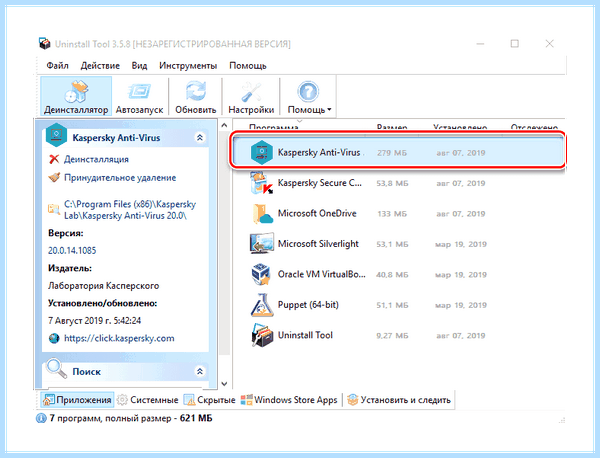Screen dimensions: 600x458
Task: Sort by the Программа column header
Action: coord(273,127)
